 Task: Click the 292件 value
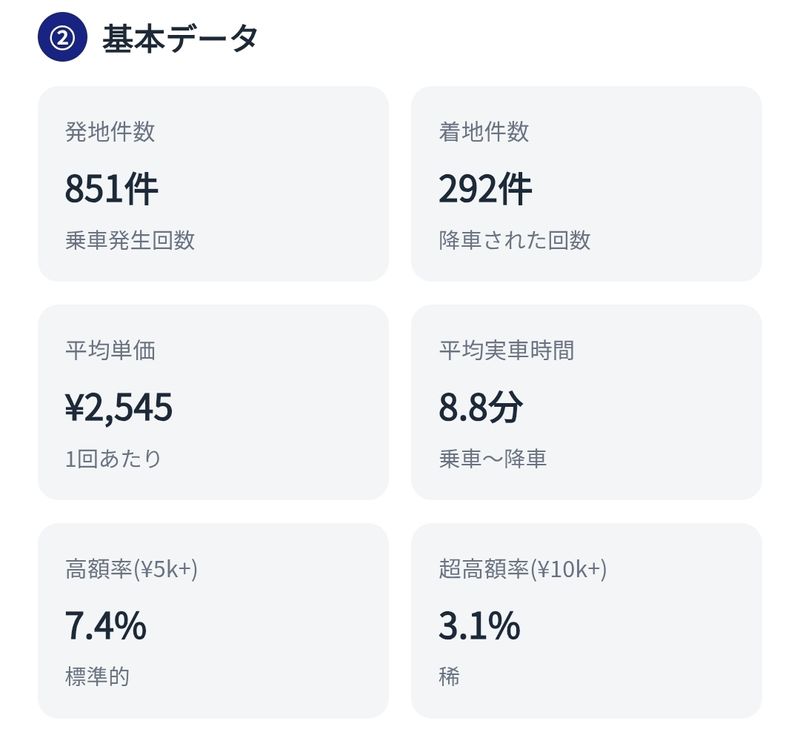[485, 189]
